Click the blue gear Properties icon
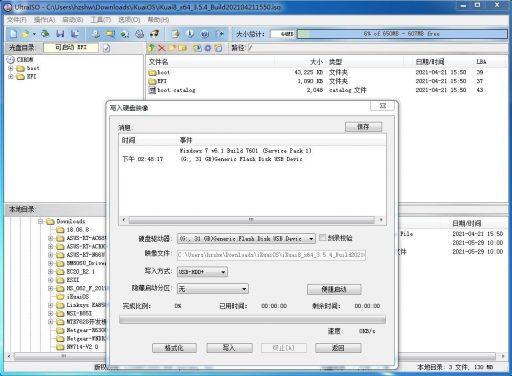The width and height of the screenshot is (512, 376). click(208, 48)
